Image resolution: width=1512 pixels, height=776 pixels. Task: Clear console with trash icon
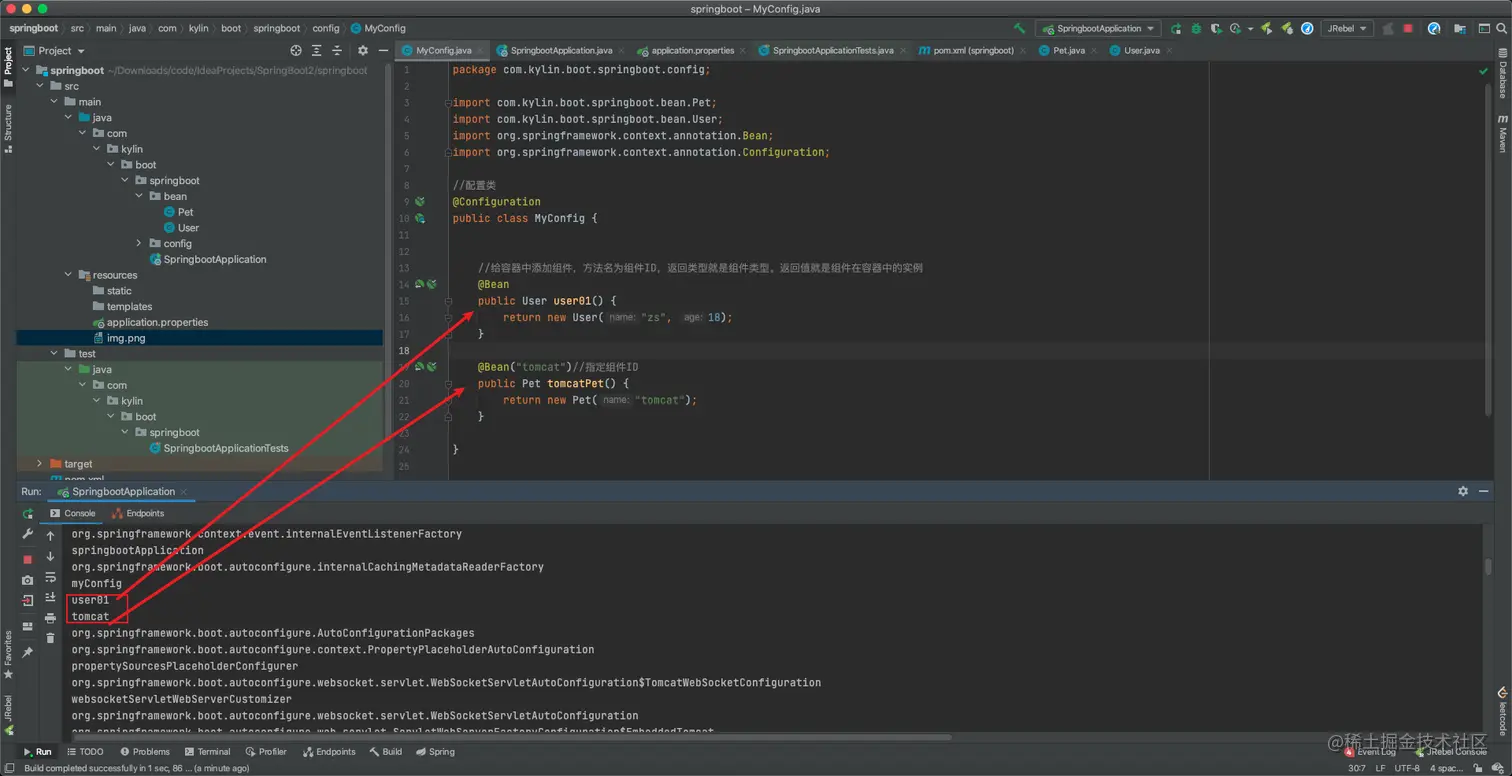(x=50, y=638)
